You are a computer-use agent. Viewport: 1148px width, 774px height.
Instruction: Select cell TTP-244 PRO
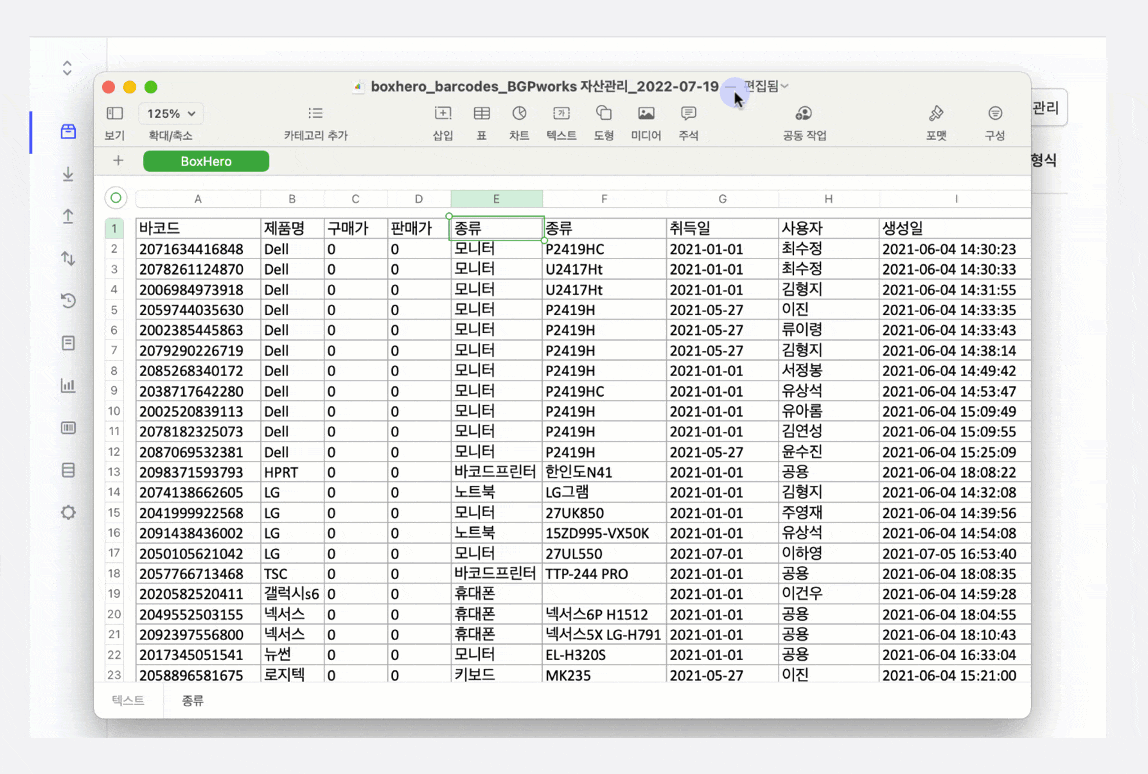604,574
